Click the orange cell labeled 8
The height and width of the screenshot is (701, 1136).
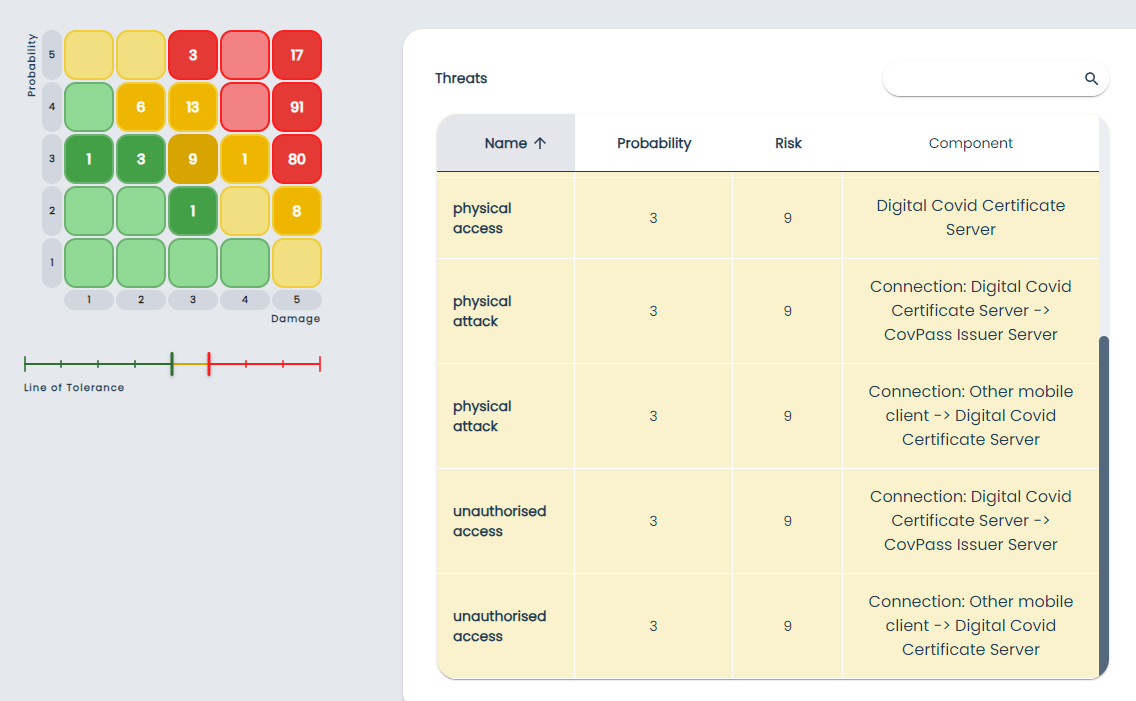(297, 211)
